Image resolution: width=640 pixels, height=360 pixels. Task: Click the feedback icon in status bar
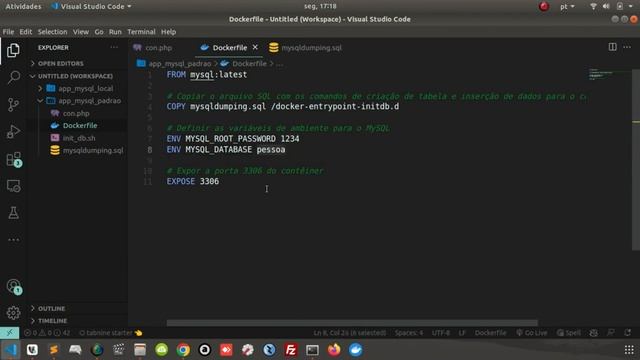click(611, 333)
